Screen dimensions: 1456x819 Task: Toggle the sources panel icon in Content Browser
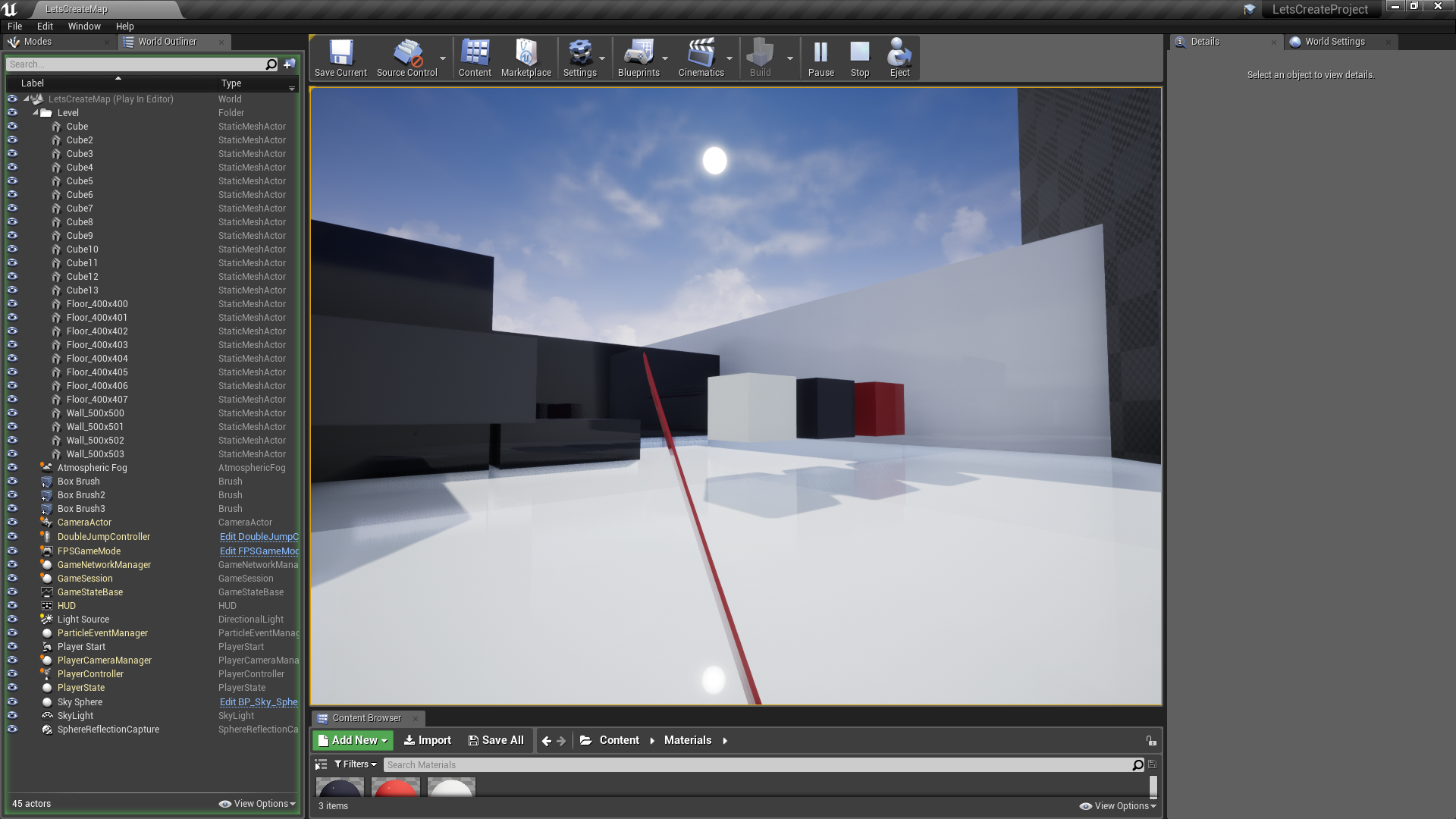321,764
